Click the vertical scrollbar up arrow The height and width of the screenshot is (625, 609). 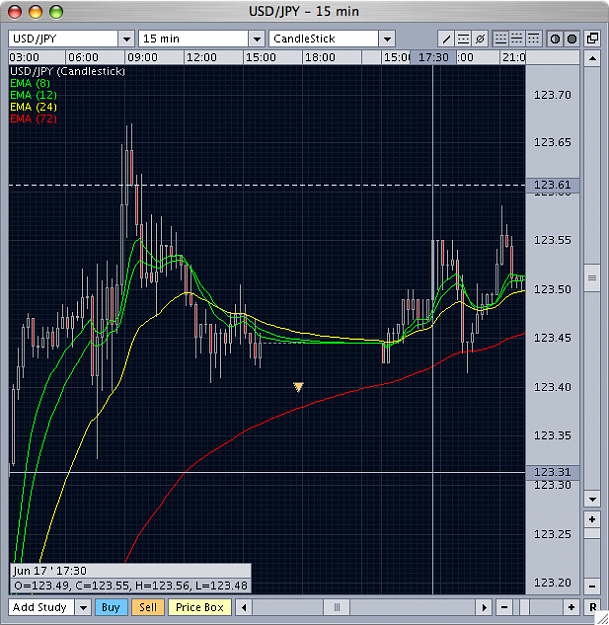pyautogui.click(x=592, y=59)
